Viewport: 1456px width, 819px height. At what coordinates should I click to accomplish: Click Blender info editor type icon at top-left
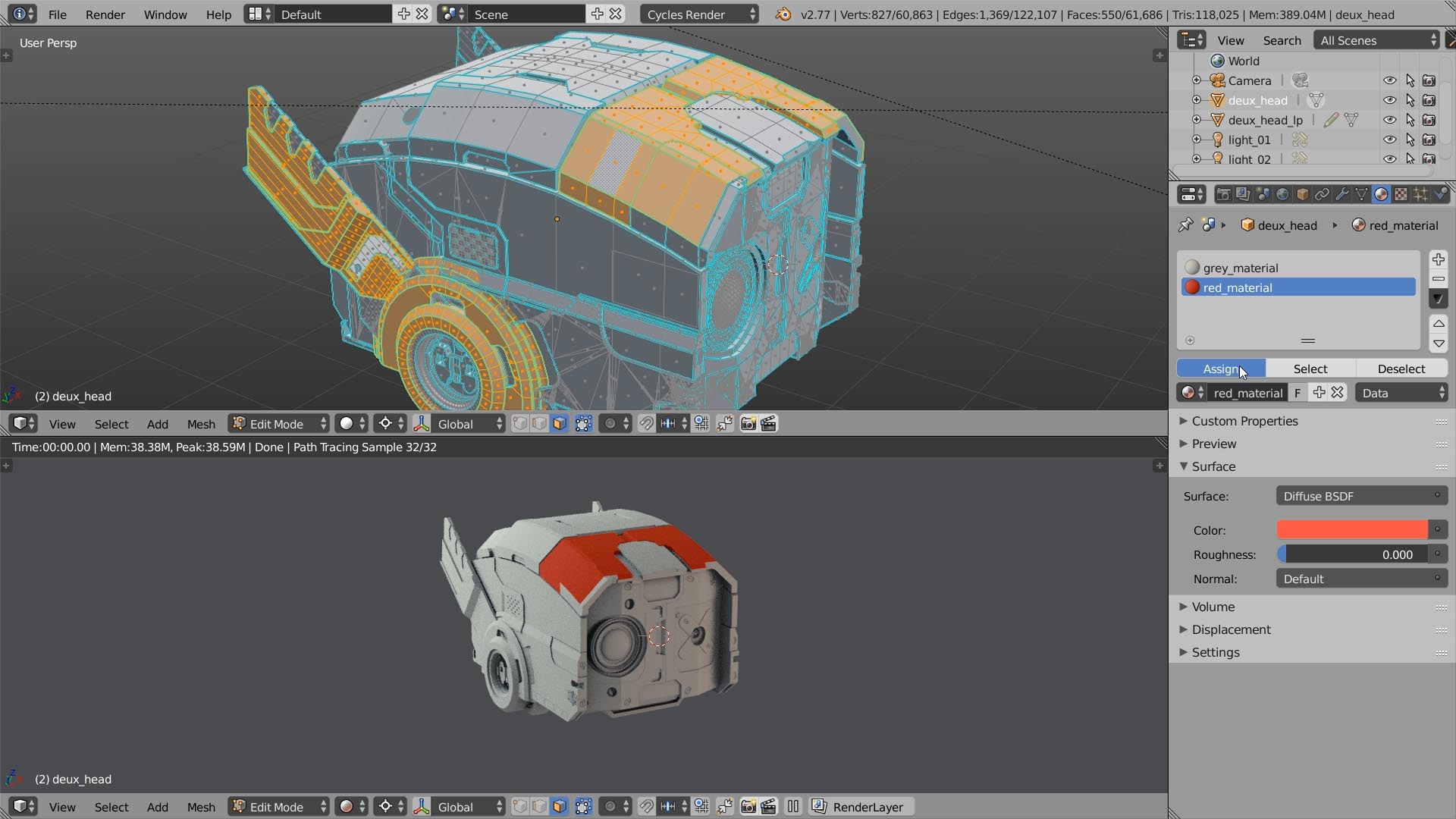click(21, 14)
